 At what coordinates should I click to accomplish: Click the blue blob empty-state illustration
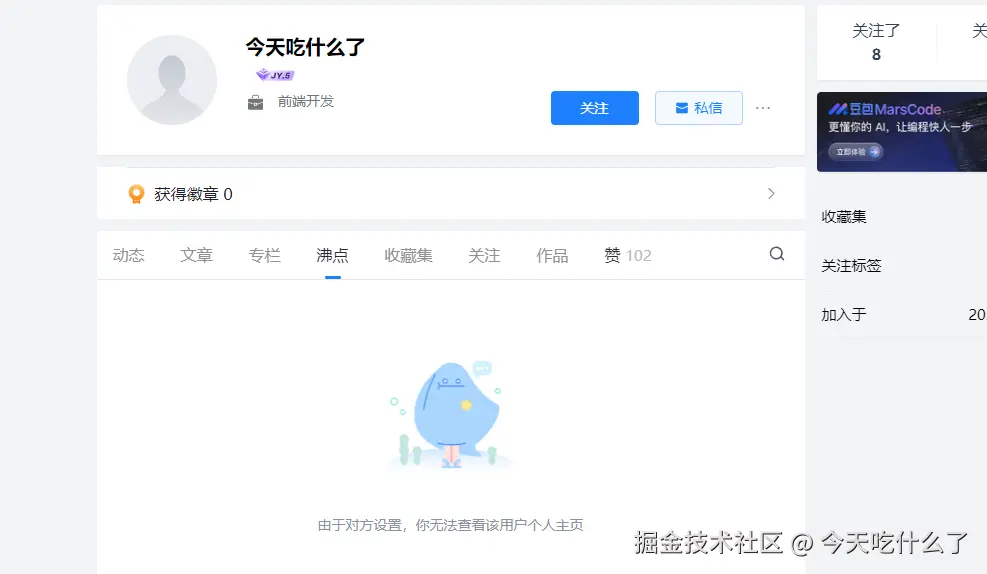tap(451, 414)
